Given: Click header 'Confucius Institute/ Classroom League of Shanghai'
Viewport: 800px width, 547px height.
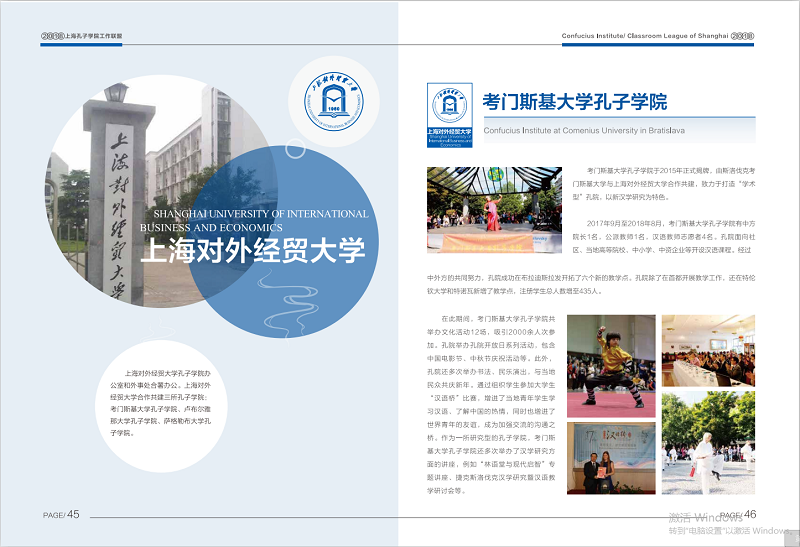Looking at the screenshot, I should click(645, 36).
